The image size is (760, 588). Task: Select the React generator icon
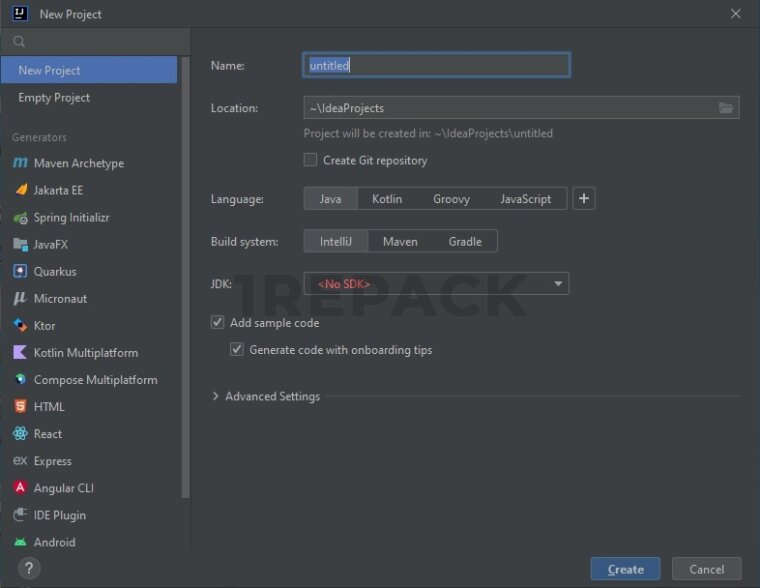(x=20, y=434)
